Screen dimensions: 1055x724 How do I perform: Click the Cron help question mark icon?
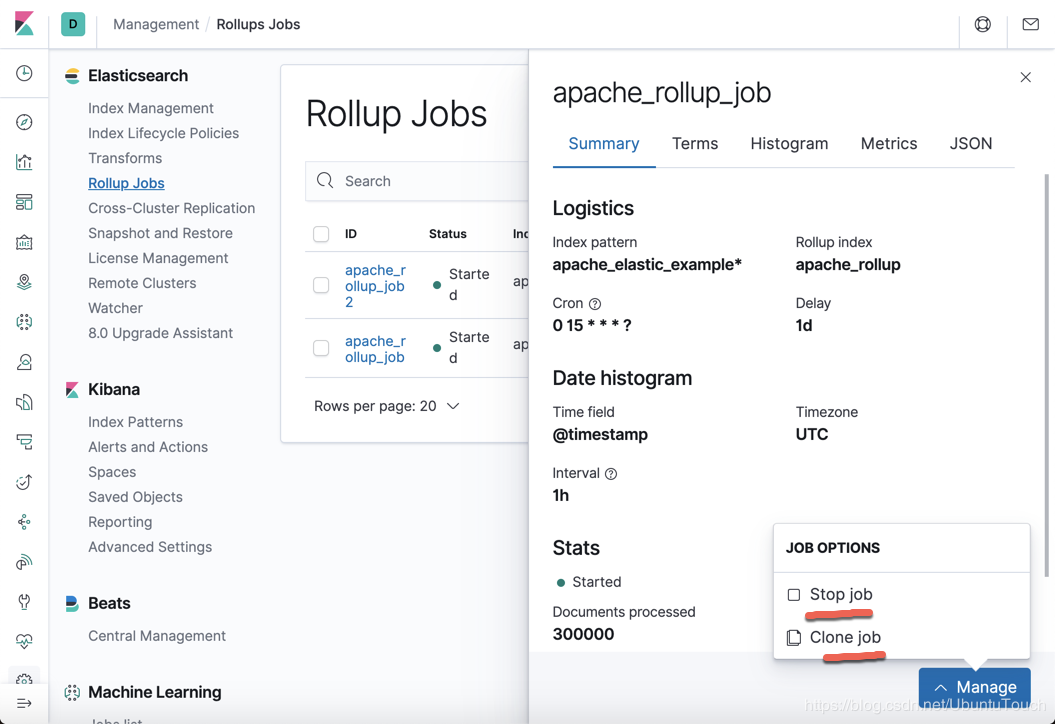click(595, 303)
